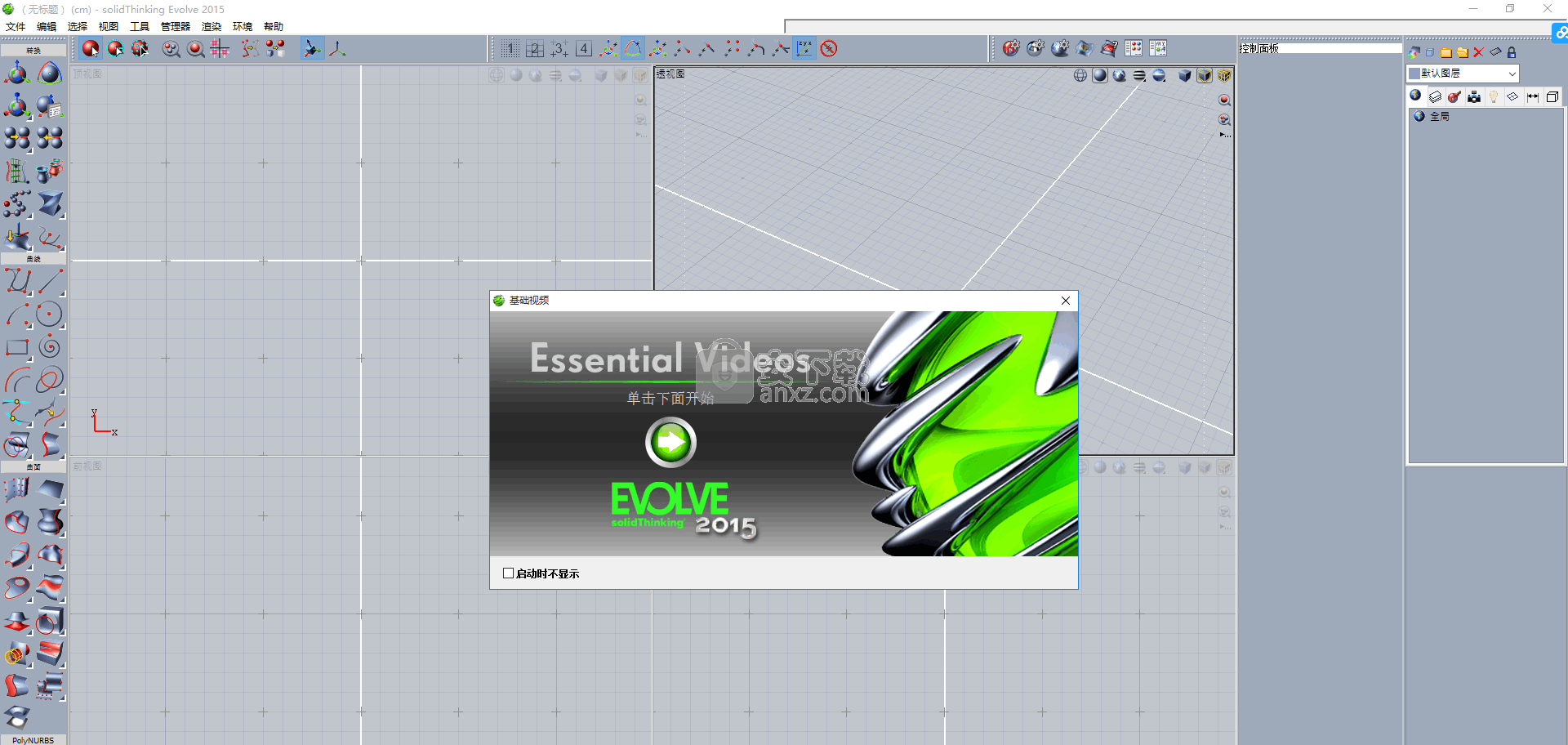
Task: Select the rectangle curve tool
Action: (x=17, y=347)
